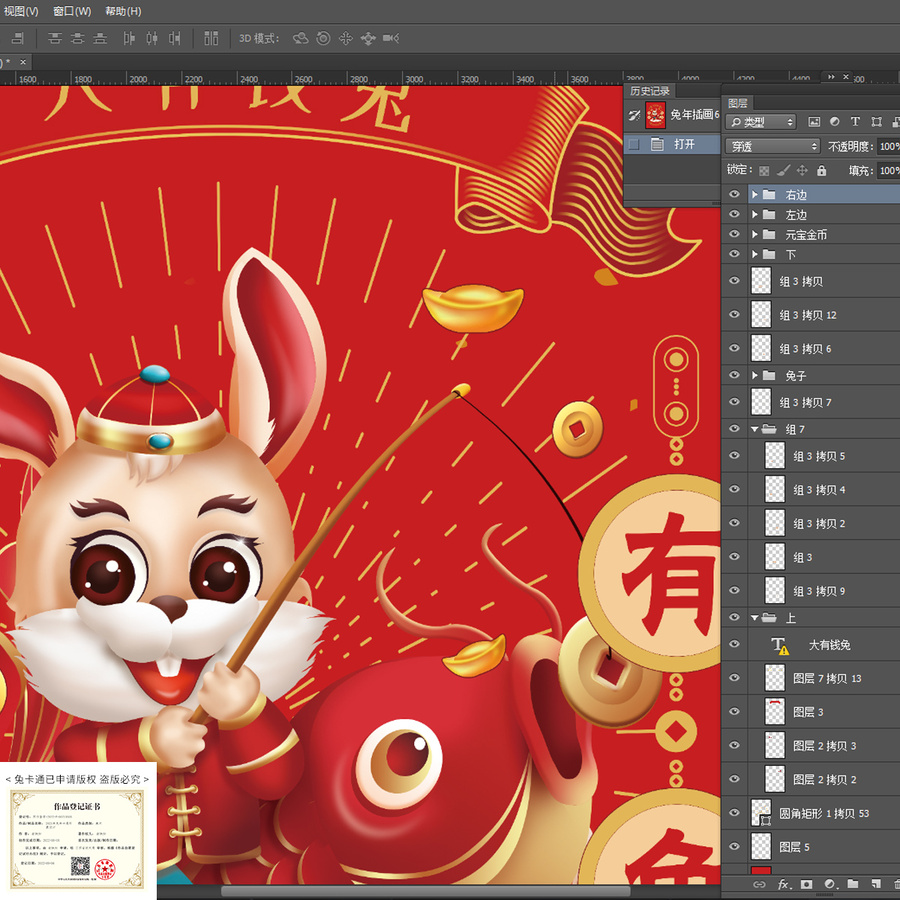Select the 3D slide mode icon
Viewport: 900px width, 900px height.
point(368,38)
